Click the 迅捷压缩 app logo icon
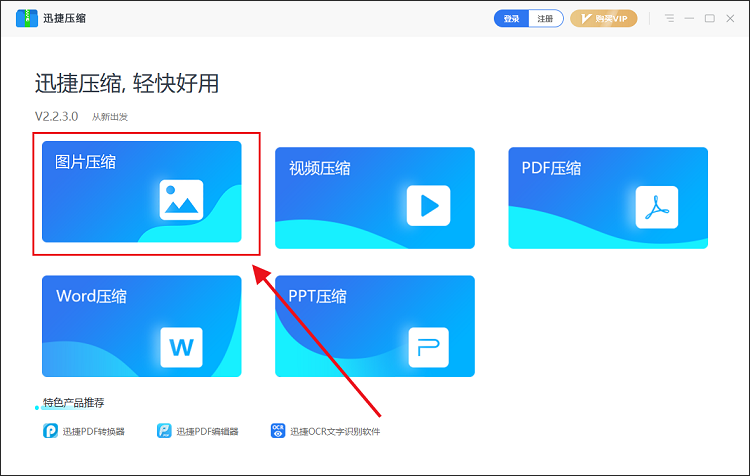Viewport: 750px width, 476px height. (27, 18)
